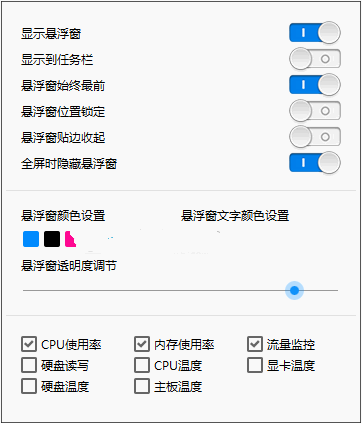Switch off 全屏时隐藏悬浮窗

coord(315,163)
